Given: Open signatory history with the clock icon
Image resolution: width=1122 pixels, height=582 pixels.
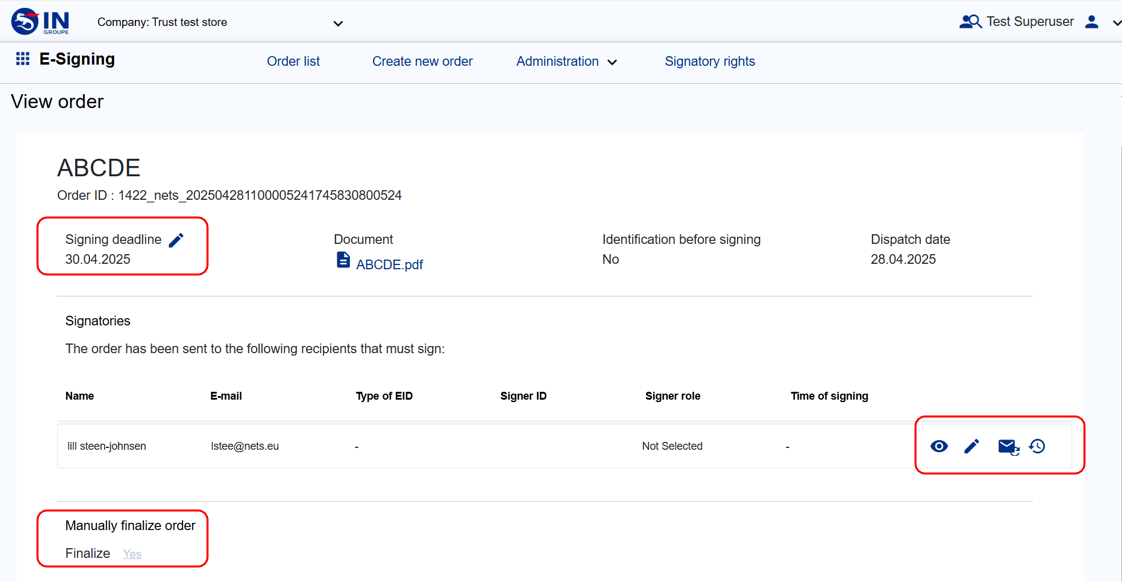Looking at the screenshot, I should pyautogui.click(x=1037, y=446).
